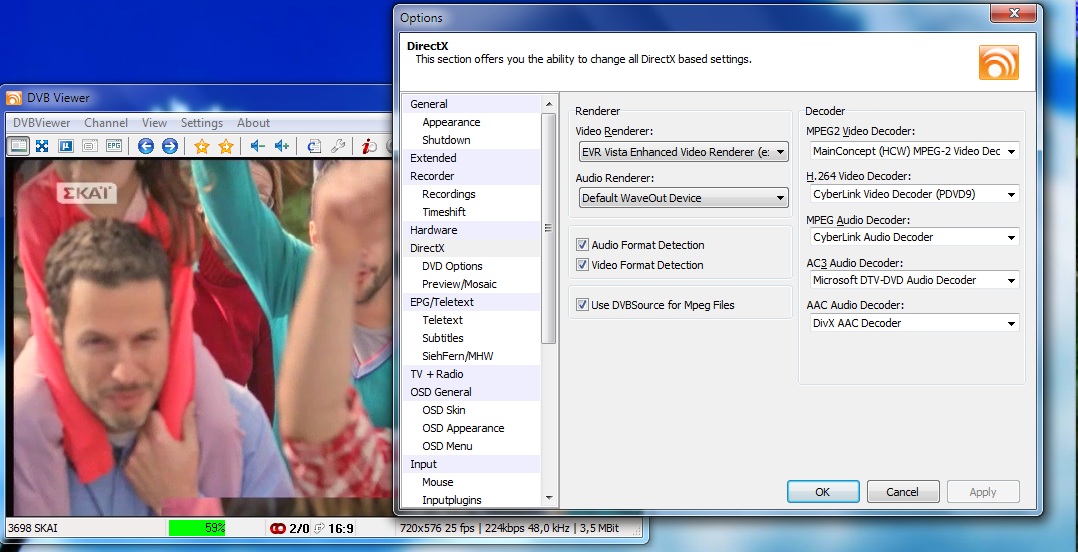
Task: Click the green 59% signal level bar
Action: (198, 528)
